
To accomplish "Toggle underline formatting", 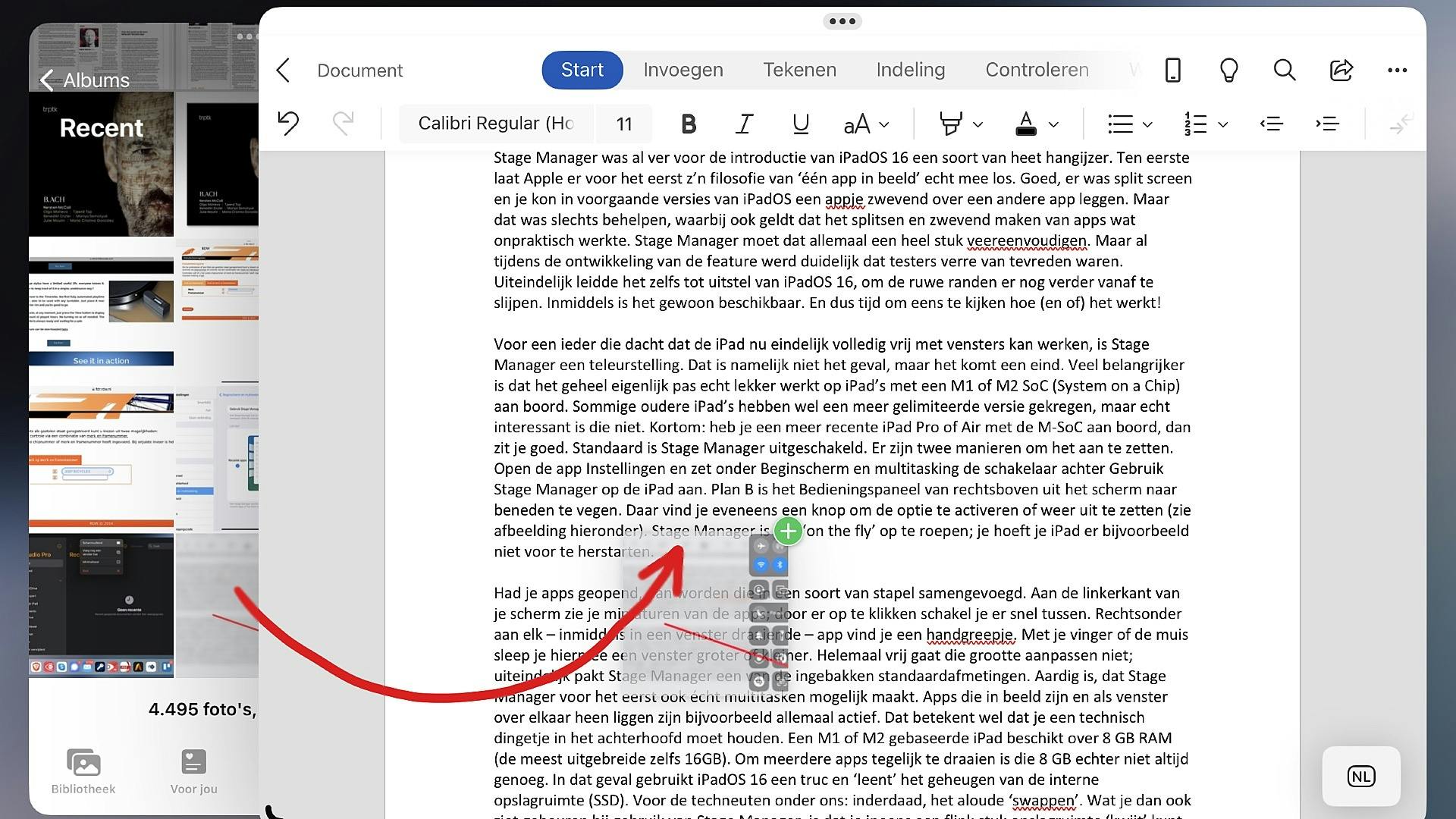I will tap(800, 124).
